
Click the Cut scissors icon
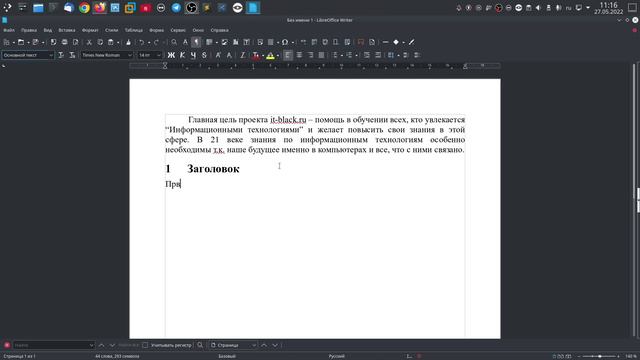(x=89, y=42)
